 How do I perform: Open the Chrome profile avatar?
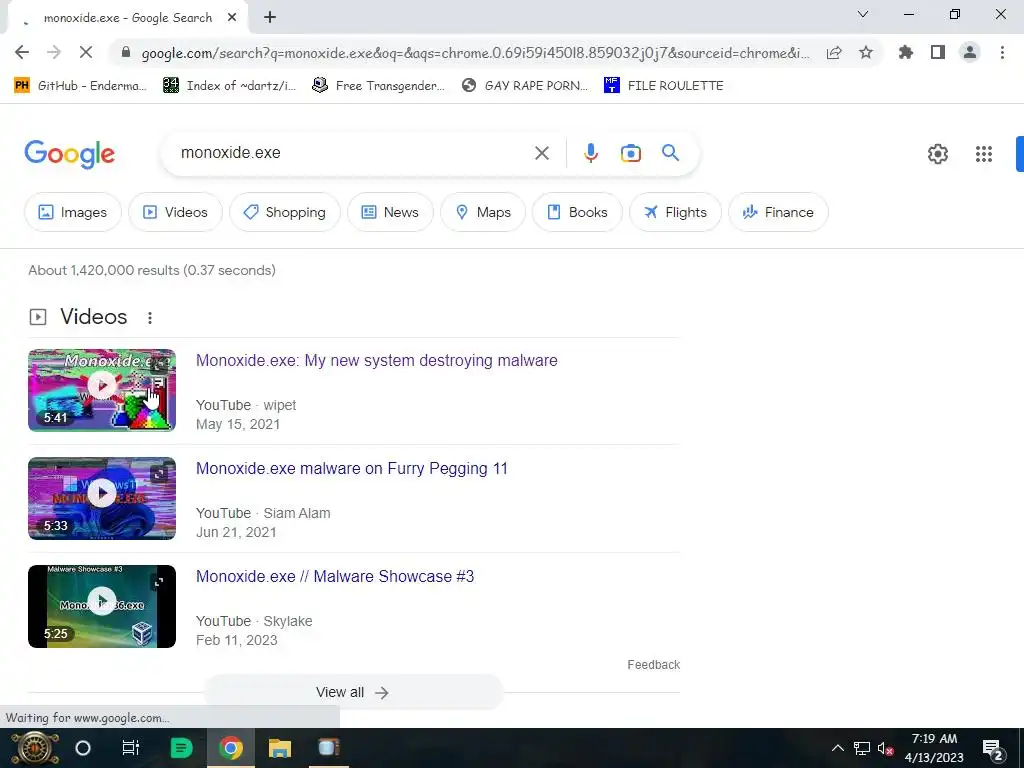click(970, 52)
